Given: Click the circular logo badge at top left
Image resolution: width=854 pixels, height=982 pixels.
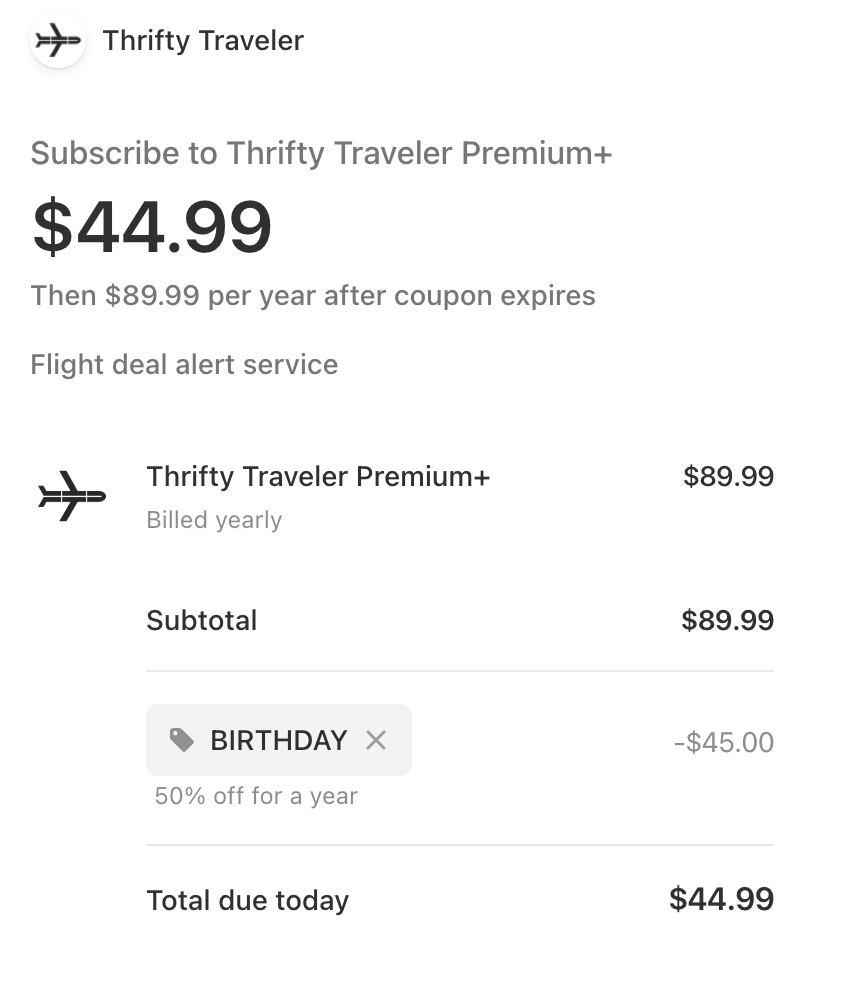Looking at the screenshot, I should click(57, 41).
